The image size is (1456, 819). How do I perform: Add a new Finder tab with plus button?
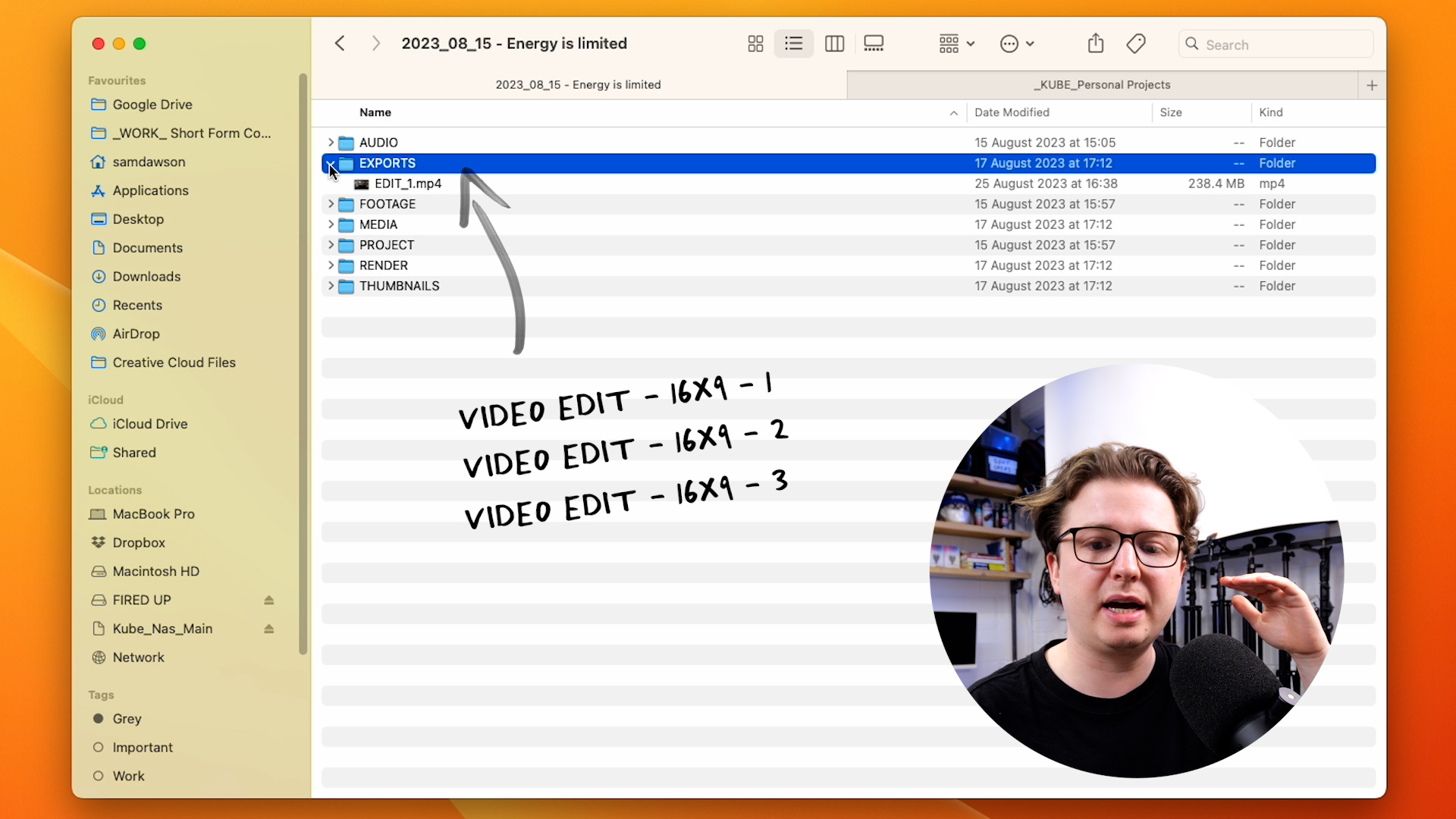(1372, 85)
